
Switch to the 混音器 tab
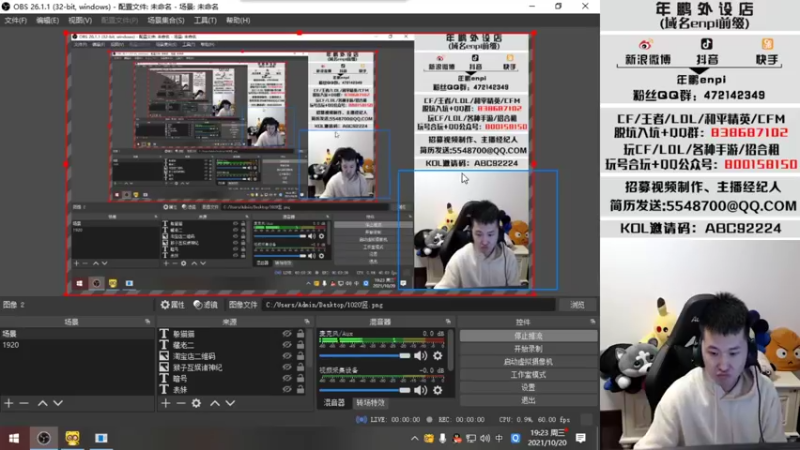tap(334, 403)
